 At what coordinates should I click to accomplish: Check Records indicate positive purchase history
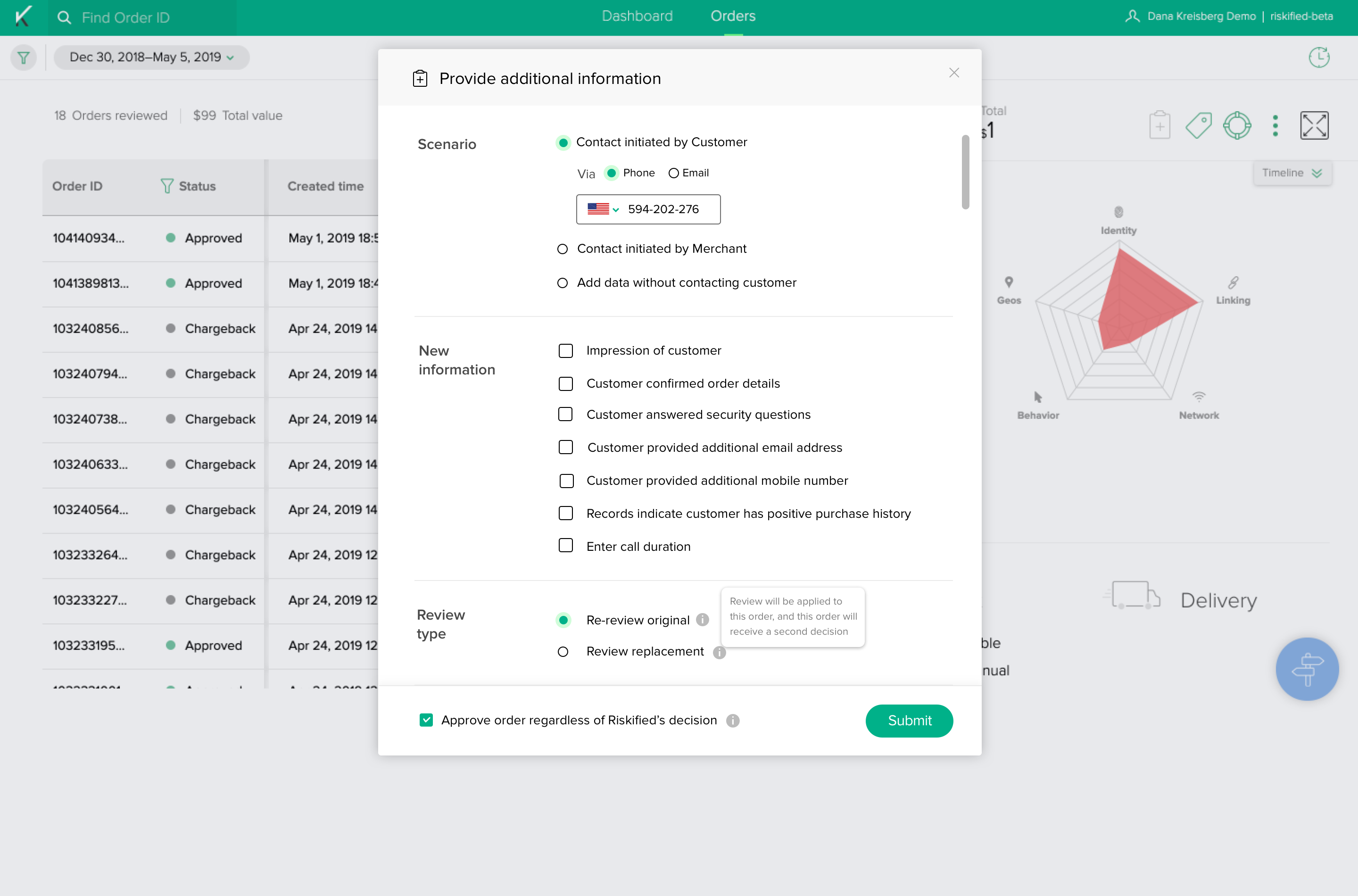tap(565, 513)
